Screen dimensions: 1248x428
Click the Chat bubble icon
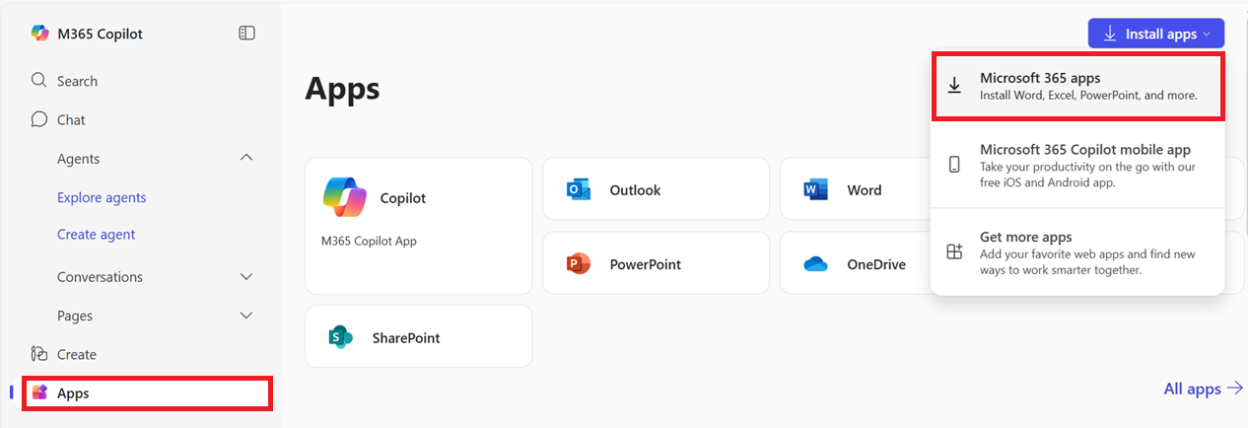click(39, 119)
